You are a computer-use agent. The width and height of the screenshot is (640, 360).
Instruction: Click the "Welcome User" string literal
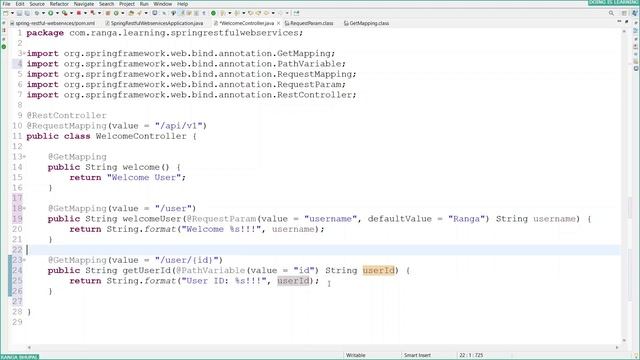click(144, 178)
